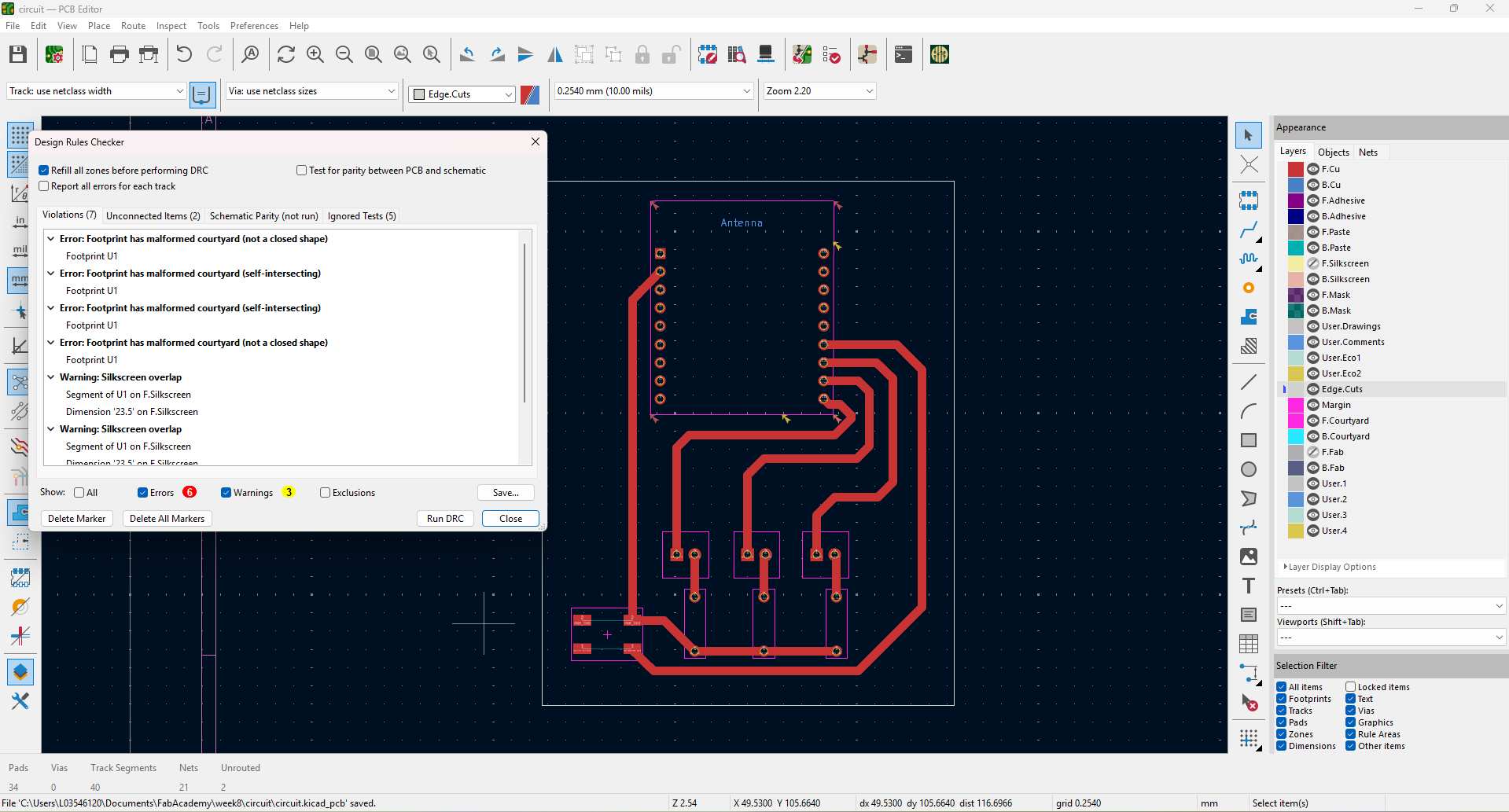Click the Print icon in toolbar
Screen dimensions: 1509x812
click(120, 54)
